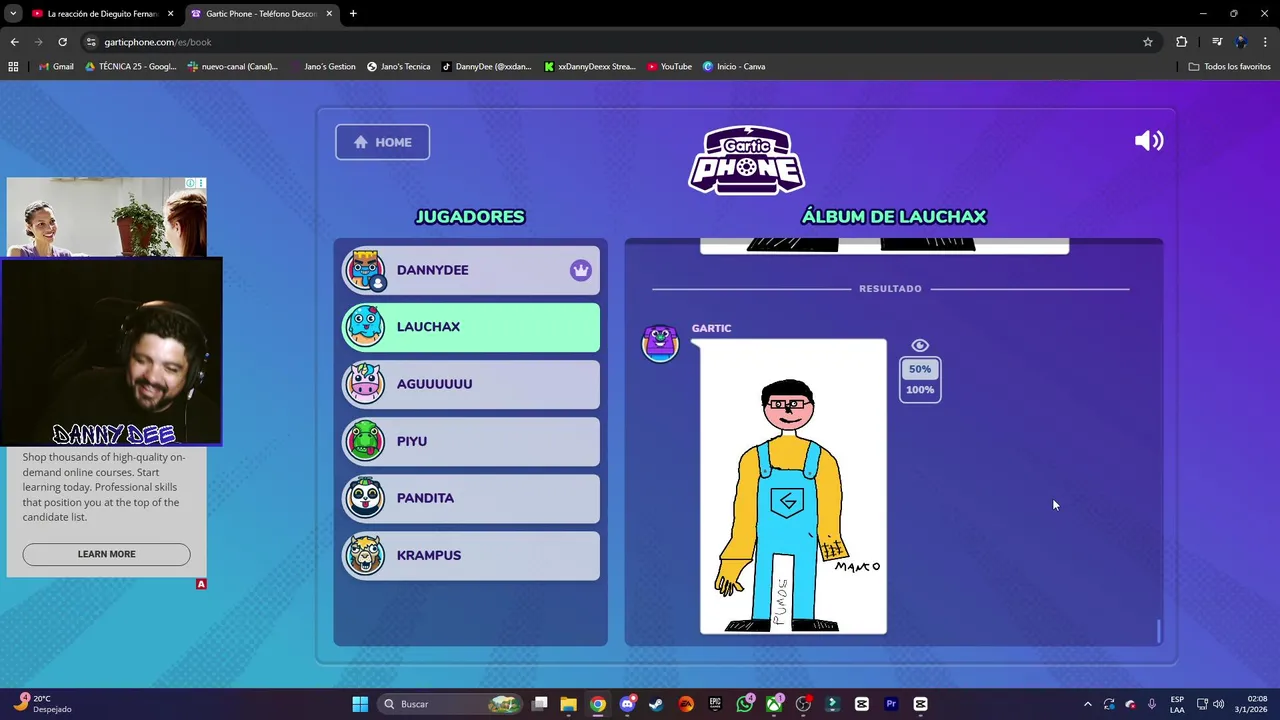Set drawing view to 100%

point(920,390)
